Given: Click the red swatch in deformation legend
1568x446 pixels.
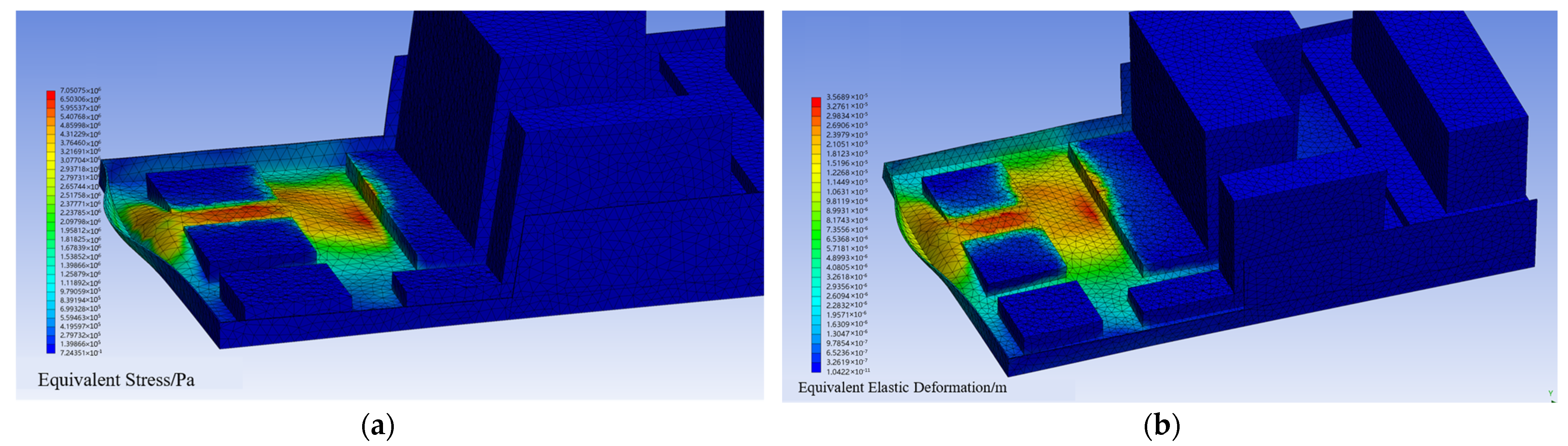Looking at the screenshot, I should point(816,102).
